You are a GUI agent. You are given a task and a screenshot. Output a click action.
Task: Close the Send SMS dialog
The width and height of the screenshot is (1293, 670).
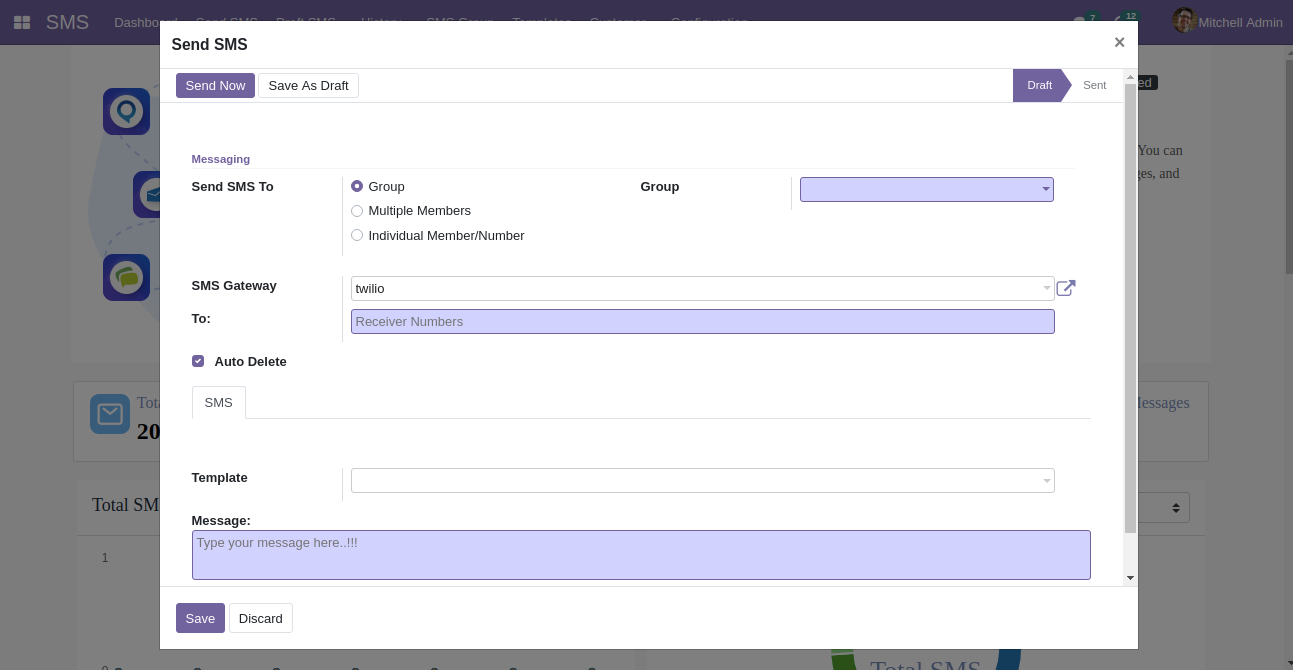click(1119, 42)
